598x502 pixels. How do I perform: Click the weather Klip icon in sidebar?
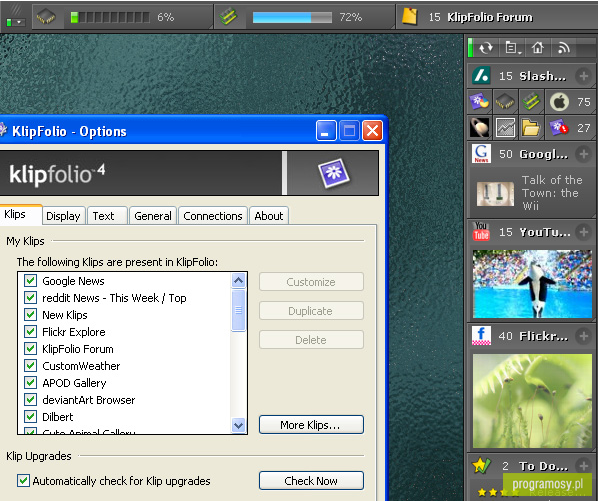[480, 102]
